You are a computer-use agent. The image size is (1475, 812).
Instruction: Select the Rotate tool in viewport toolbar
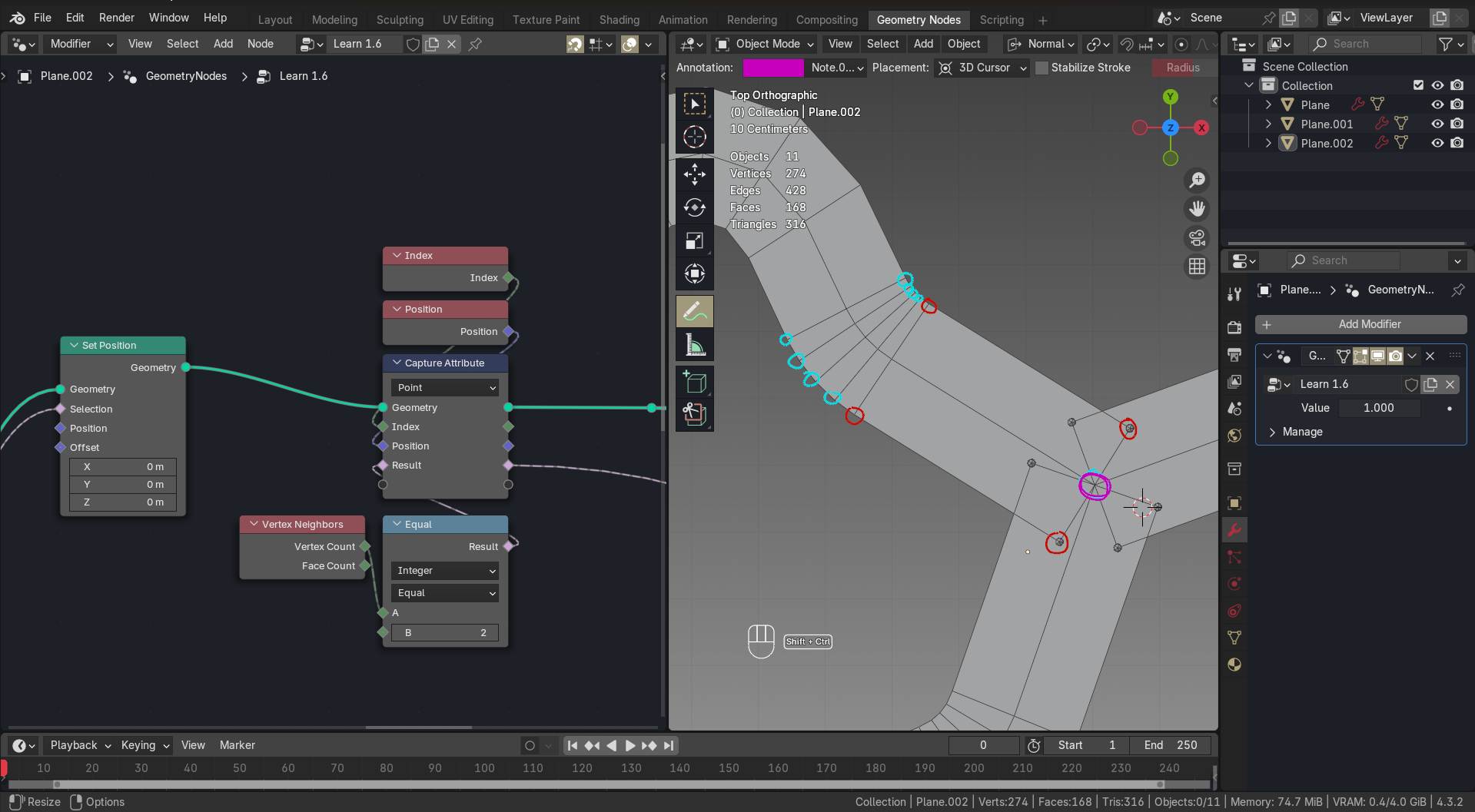(694, 207)
